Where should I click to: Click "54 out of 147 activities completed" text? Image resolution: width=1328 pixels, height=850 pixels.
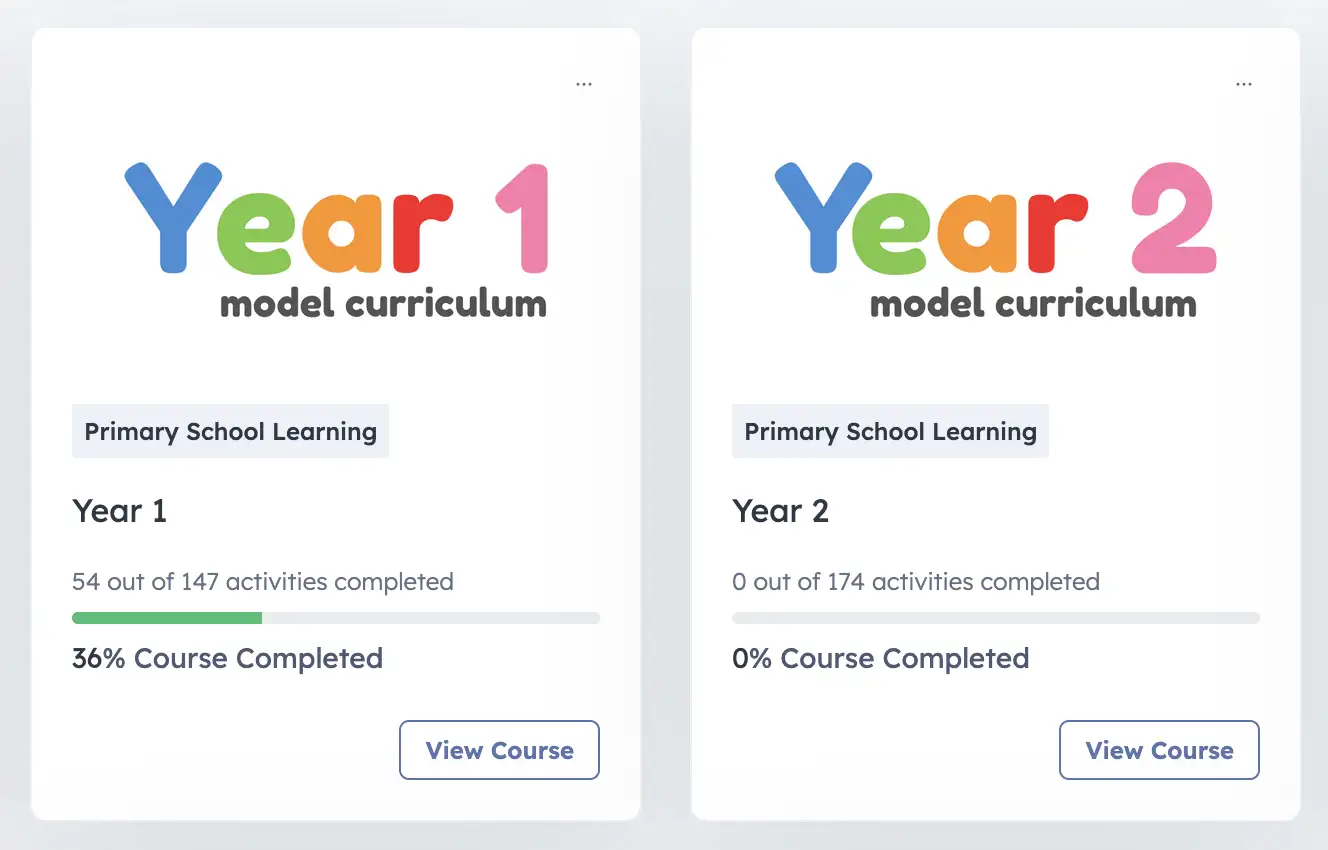pyautogui.click(x=263, y=581)
